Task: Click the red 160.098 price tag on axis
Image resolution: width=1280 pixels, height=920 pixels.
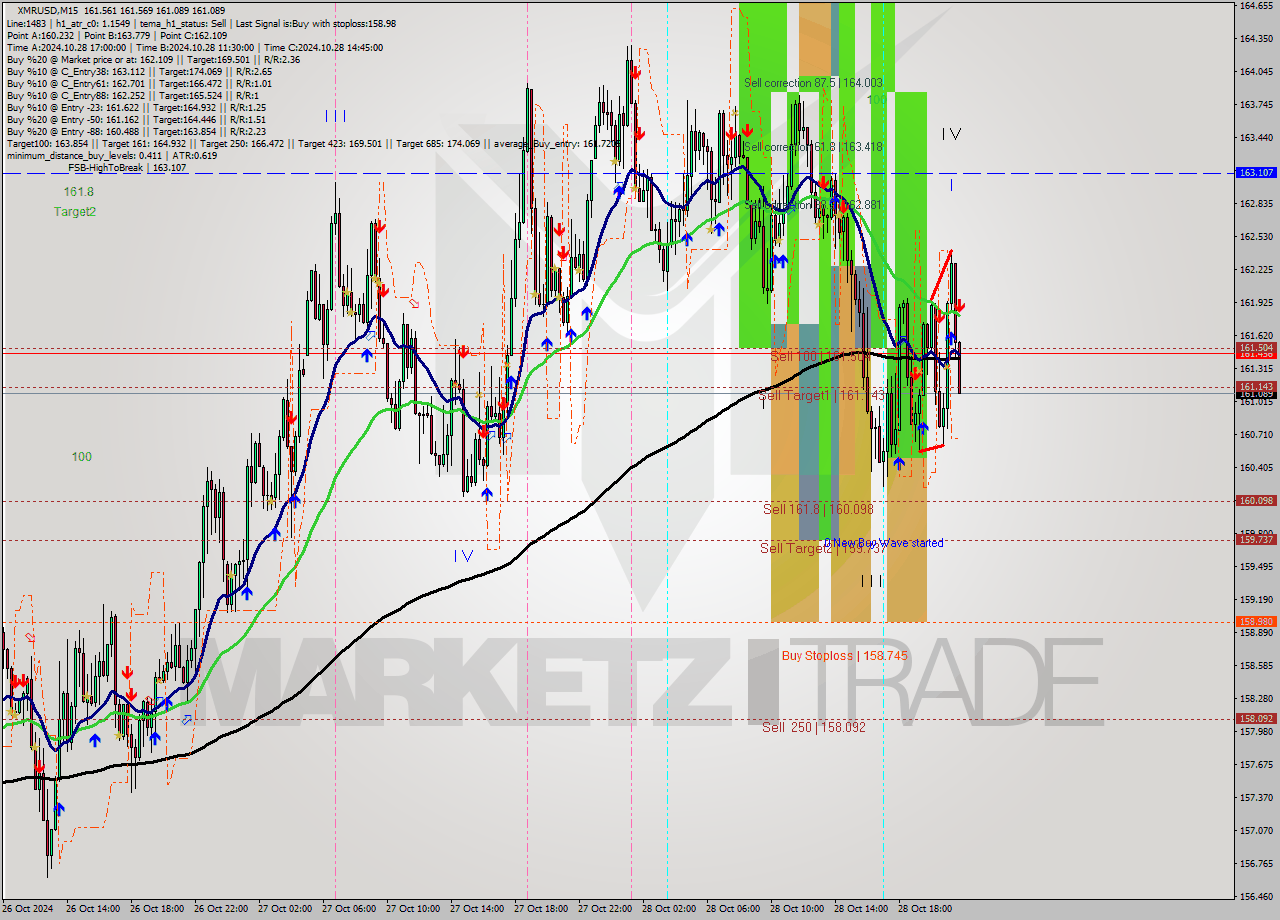Action: pyautogui.click(x=1256, y=500)
